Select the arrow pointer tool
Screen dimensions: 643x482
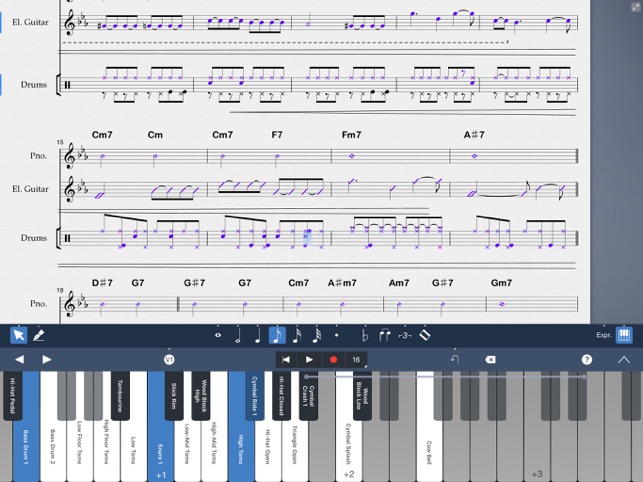(18, 335)
